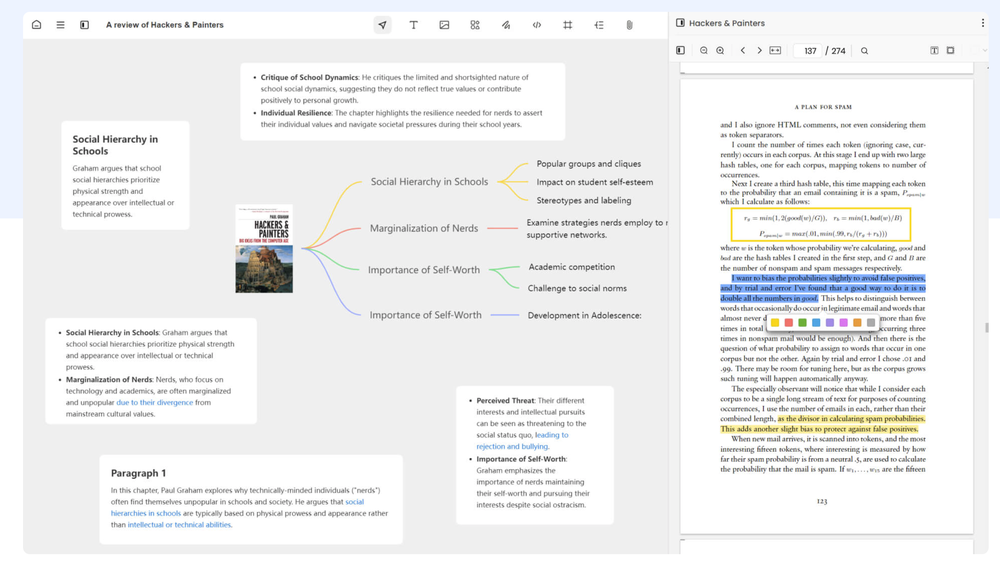Click the 'A PLAN FOR SPAM' page header
Viewport: 1000px width, 566px height.
click(x=823, y=107)
